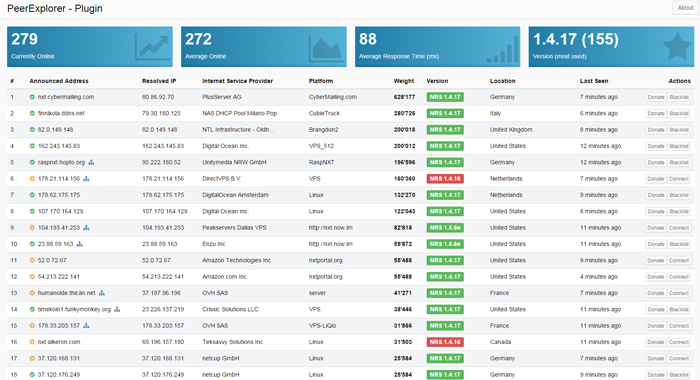
Task: Click the hallmark icon beside 23.88.59.163
Action: click(x=79, y=244)
